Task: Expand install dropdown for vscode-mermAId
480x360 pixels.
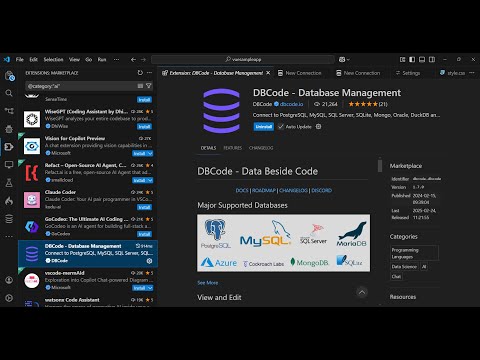Action: (x=150, y=288)
